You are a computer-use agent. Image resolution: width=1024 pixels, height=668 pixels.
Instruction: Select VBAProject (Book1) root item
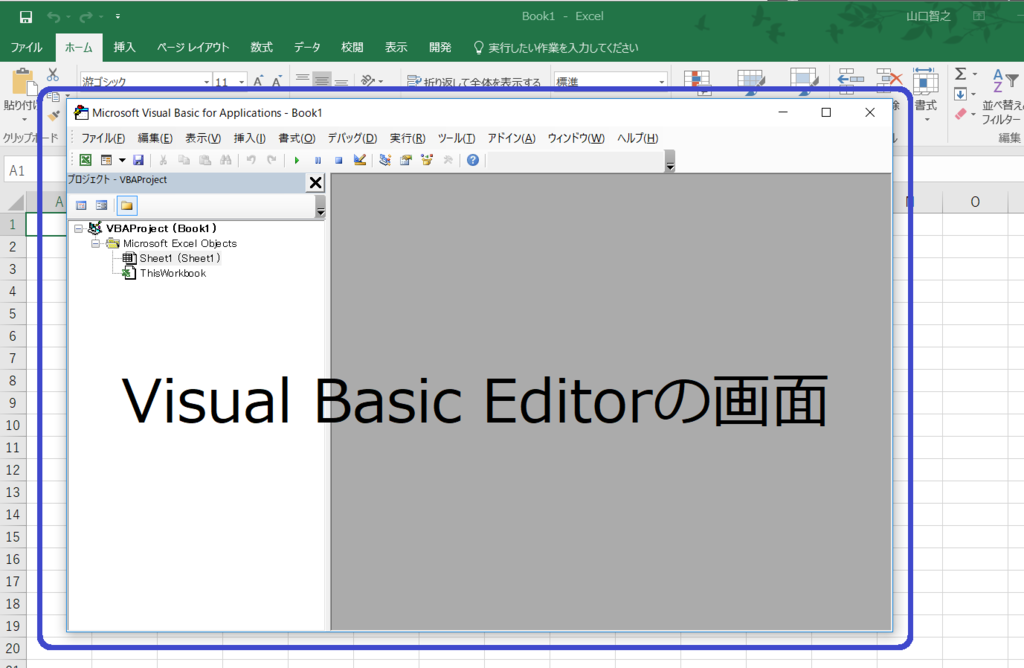161,229
